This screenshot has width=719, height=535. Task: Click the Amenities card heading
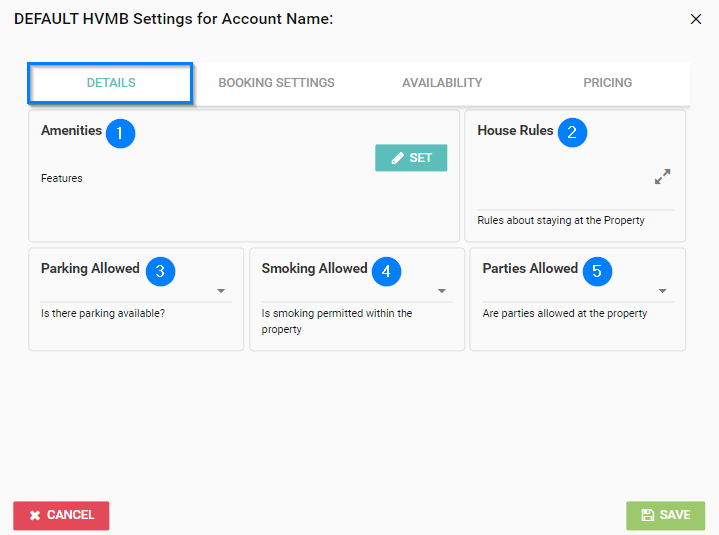click(71, 131)
